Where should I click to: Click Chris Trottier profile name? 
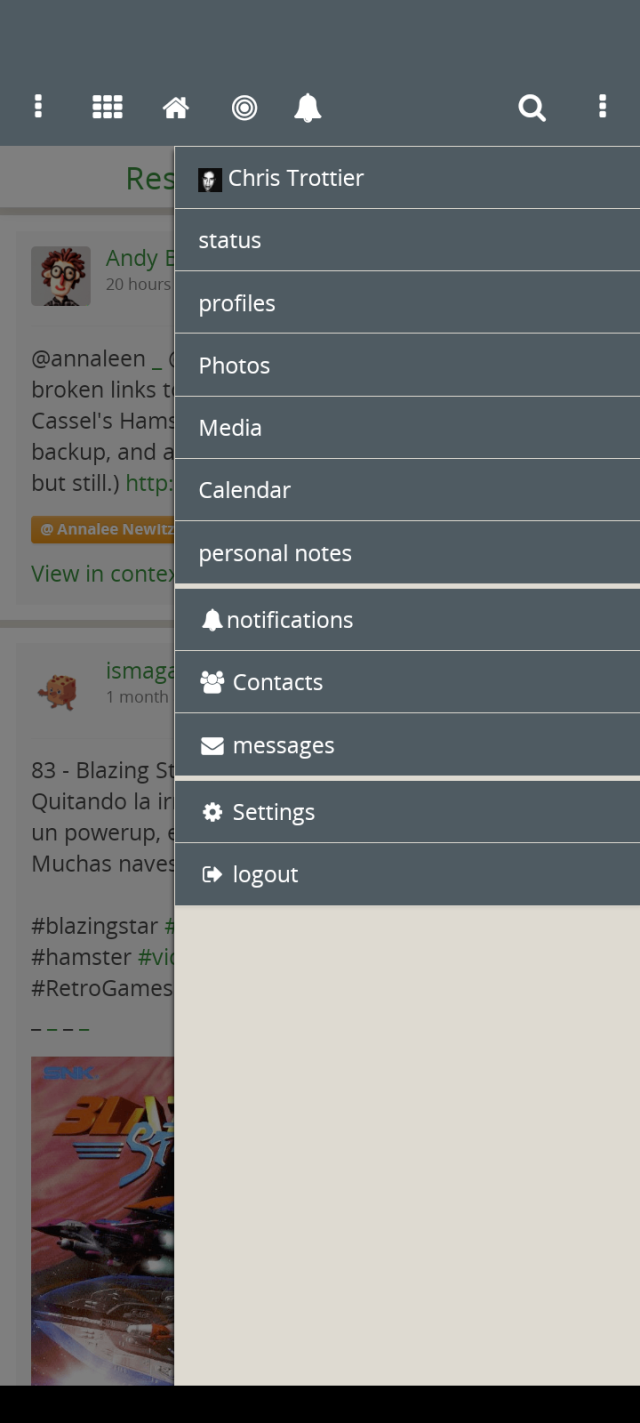(x=295, y=178)
